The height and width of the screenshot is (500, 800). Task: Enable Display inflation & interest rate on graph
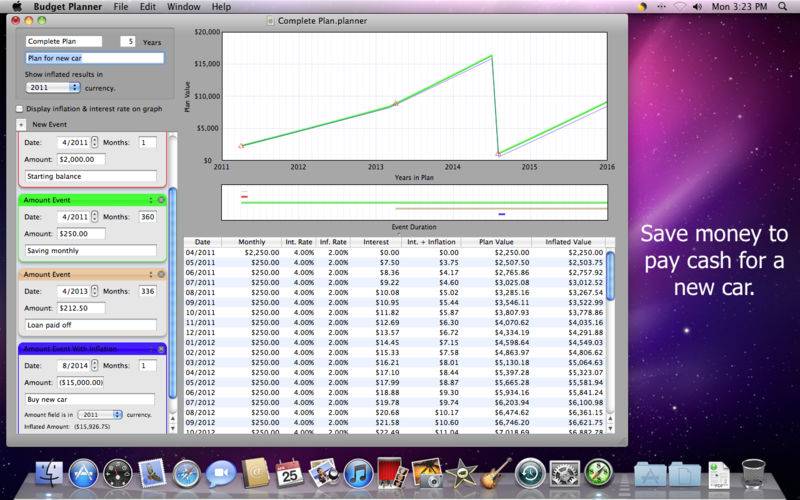[19, 109]
